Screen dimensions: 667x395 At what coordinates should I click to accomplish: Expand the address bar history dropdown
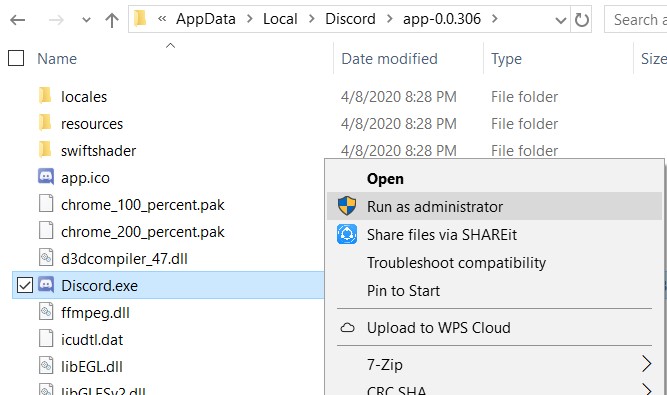(561, 20)
